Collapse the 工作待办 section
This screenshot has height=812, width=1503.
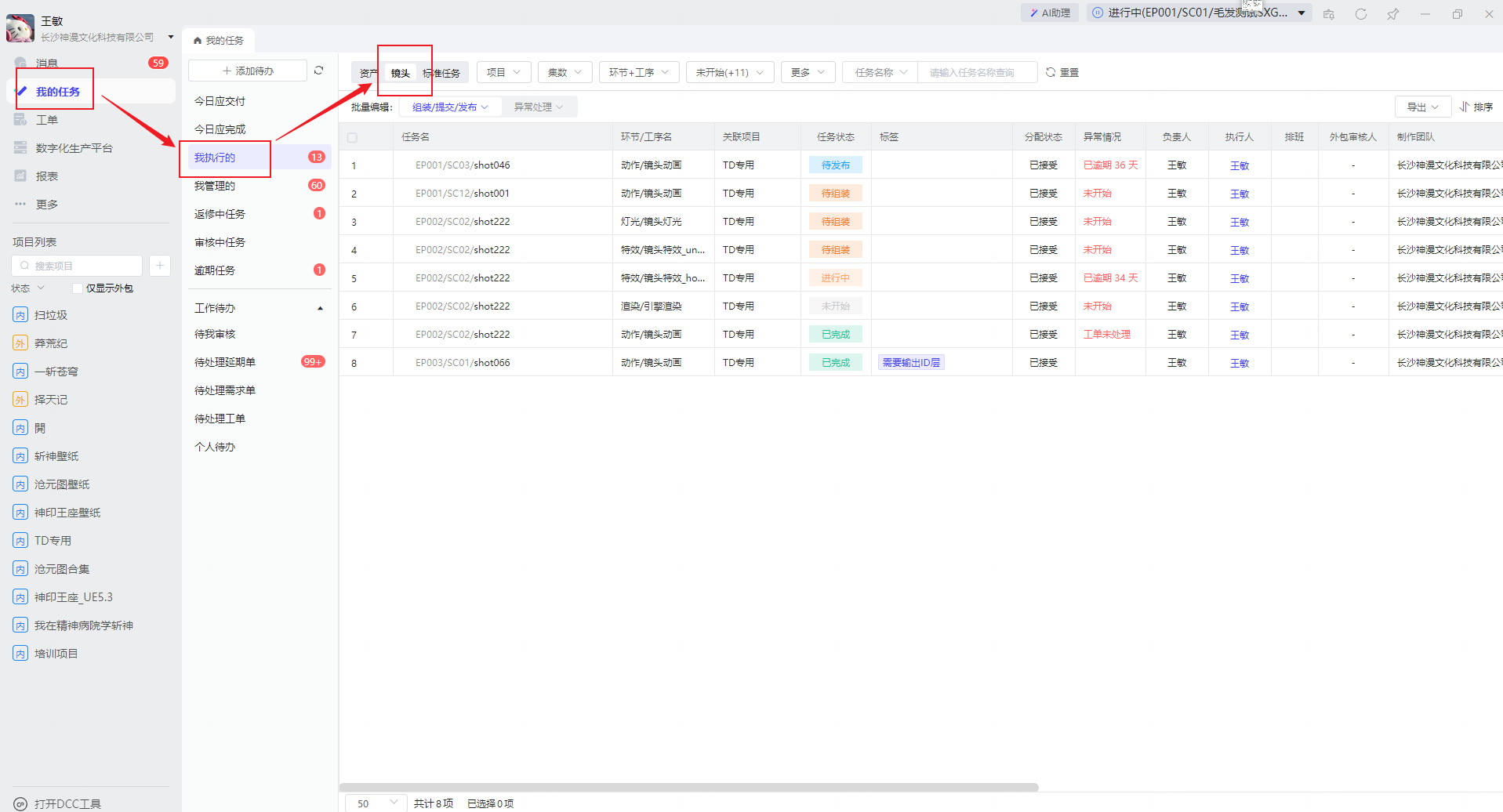(320, 308)
